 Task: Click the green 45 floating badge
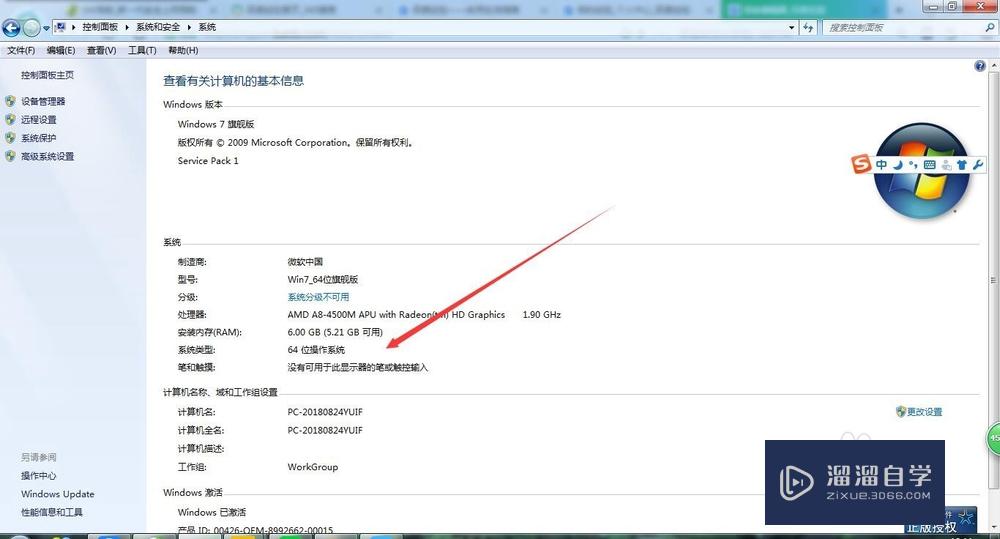coord(994,439)
